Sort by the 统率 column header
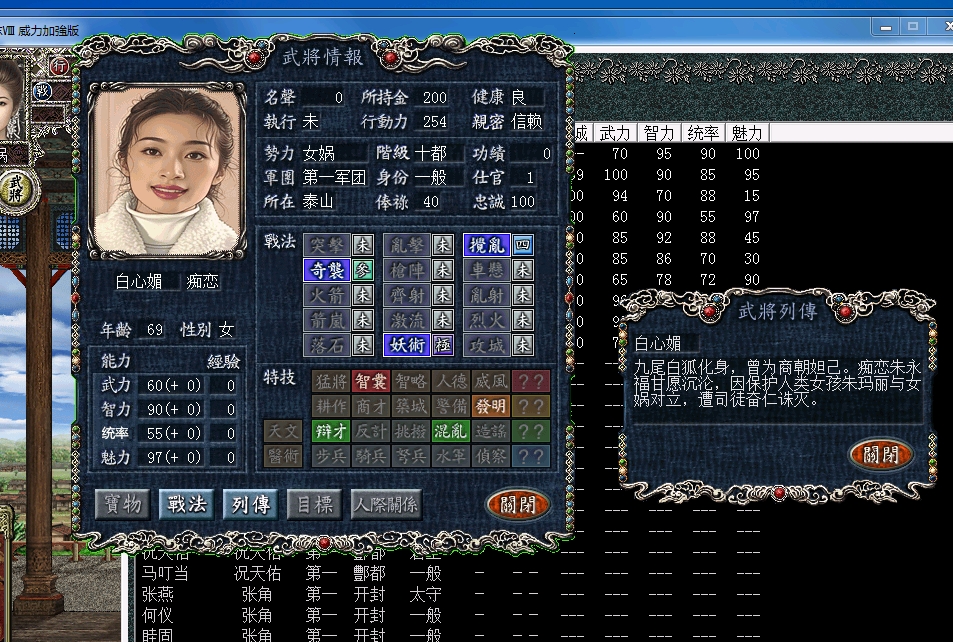Image resolution: width=953 pixels, height=642 pixels. coord(703,133)
